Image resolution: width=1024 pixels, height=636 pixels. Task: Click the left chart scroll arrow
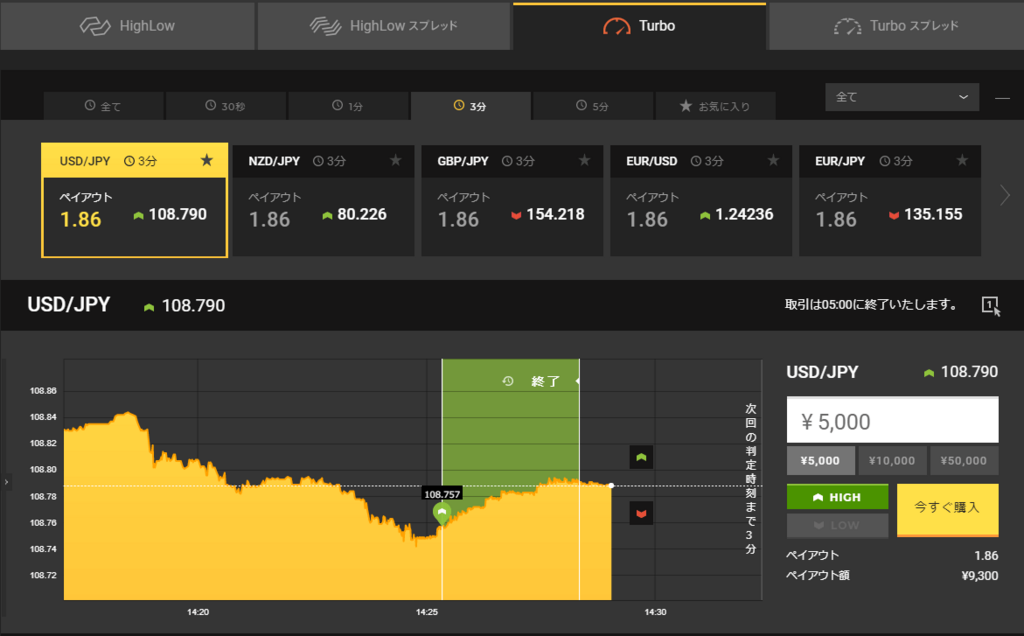[x=6, y=483]
